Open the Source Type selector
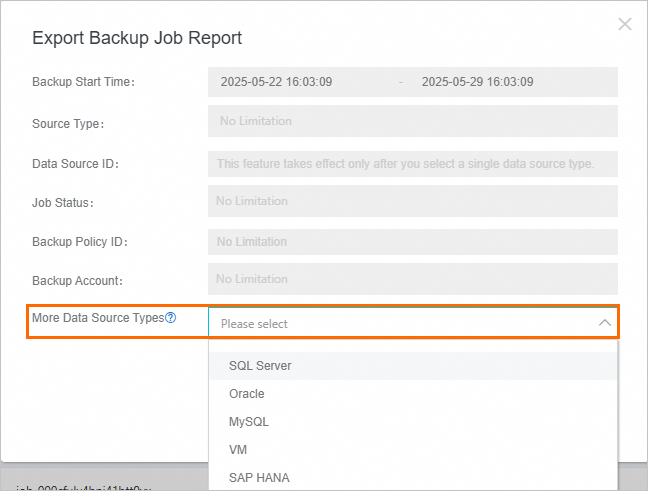 (x=412, y=121)
